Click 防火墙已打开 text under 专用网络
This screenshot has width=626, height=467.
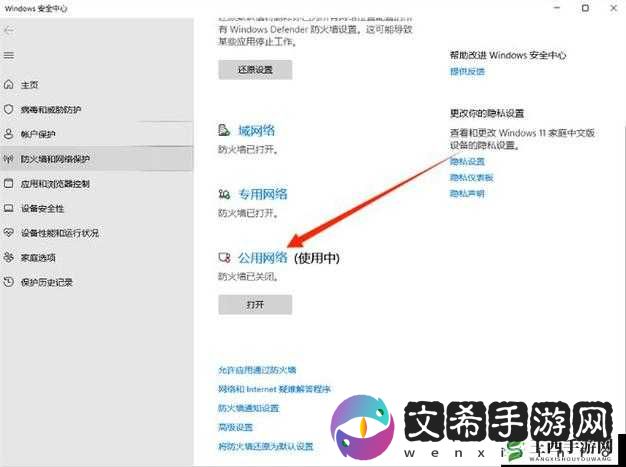tap(248, 213)
